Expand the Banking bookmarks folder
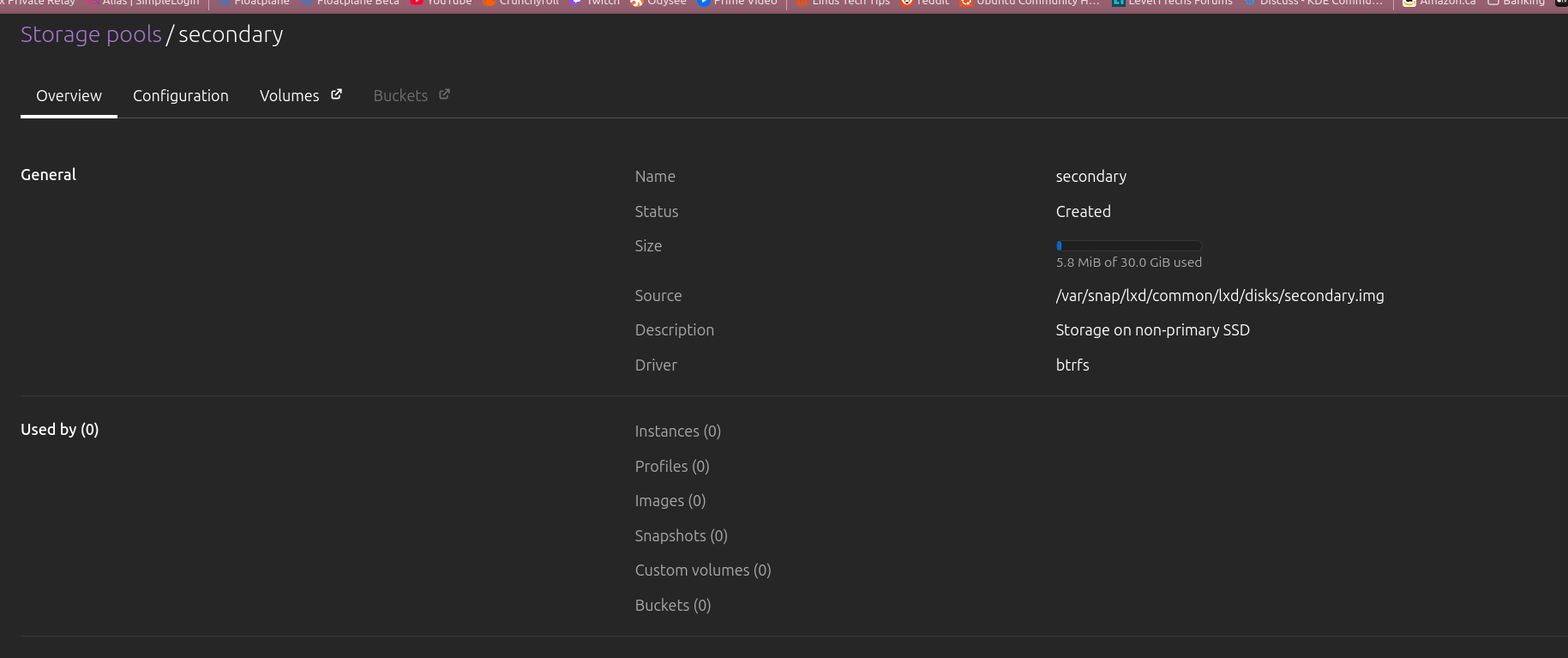Image resolution: width=1568 pixels, height=658 pixels. pos(1516,3)
